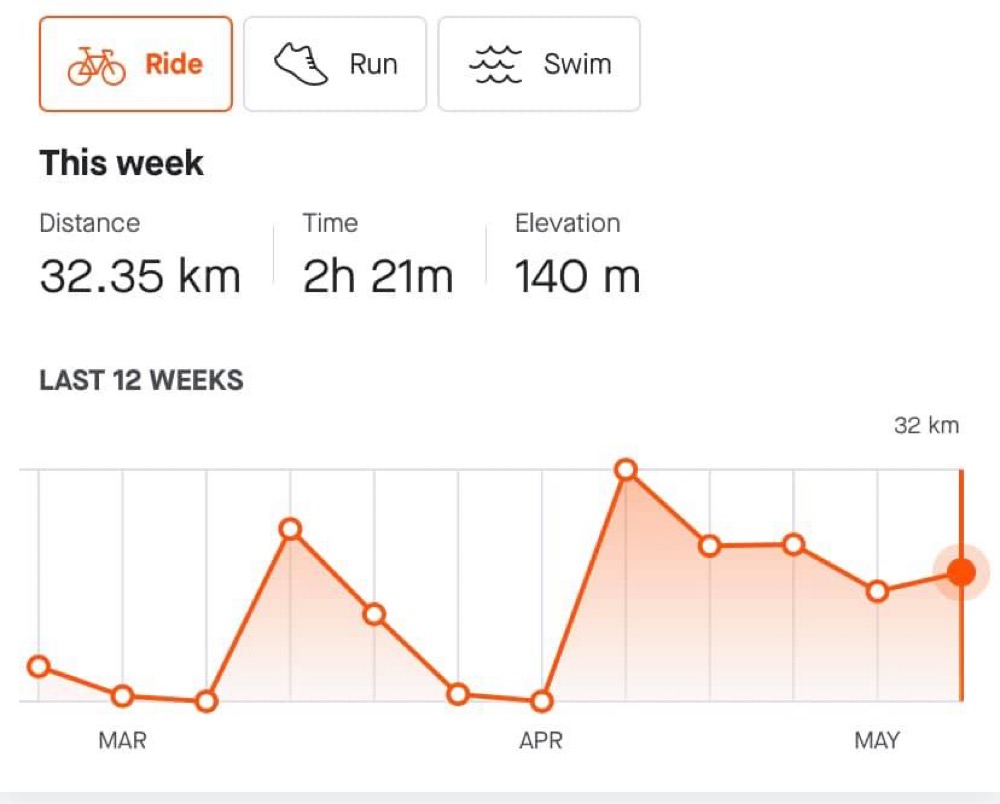Click the 140 m elevation value
The image size is (1000, 804).
point(577,276)
